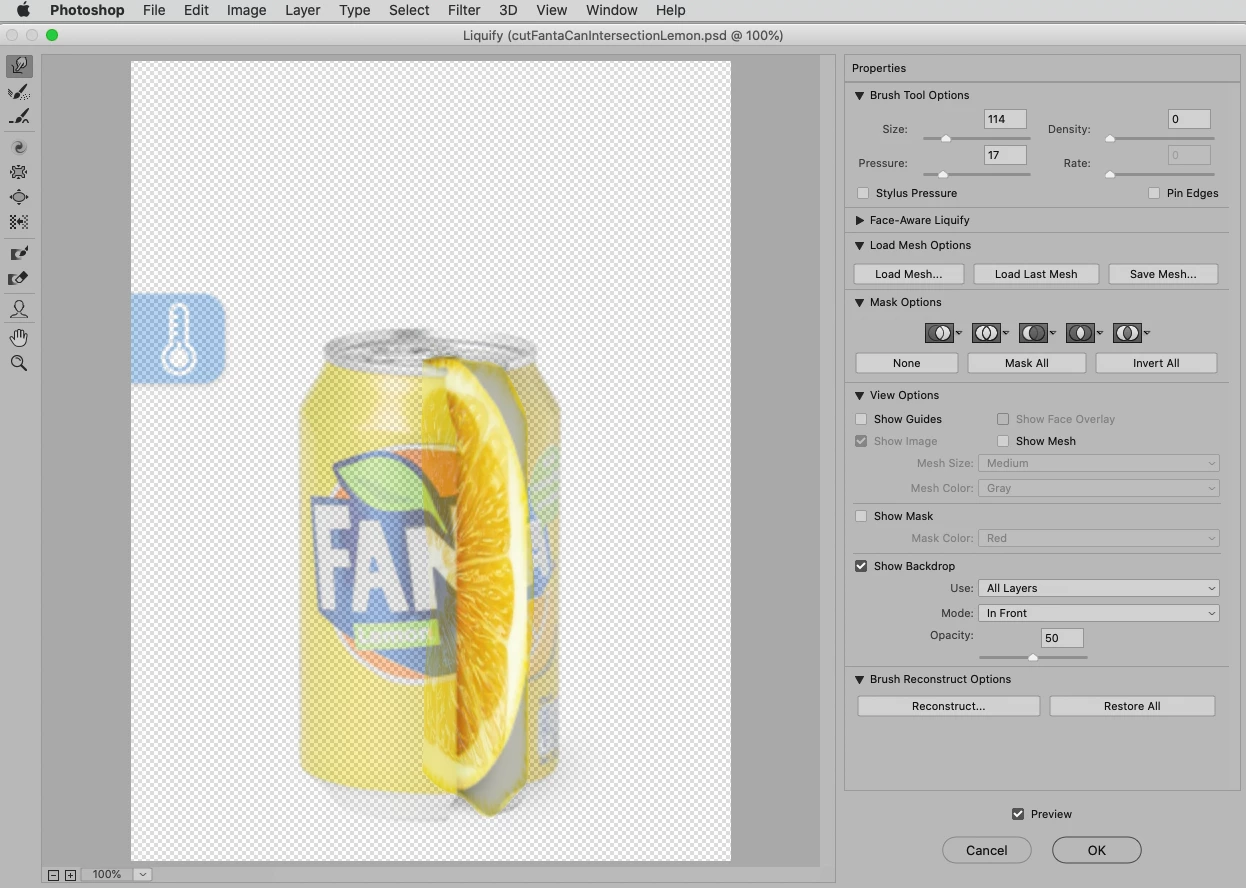Collapse Mask Options section
This screenshot has height=888, width=1246.
[860, 302]
